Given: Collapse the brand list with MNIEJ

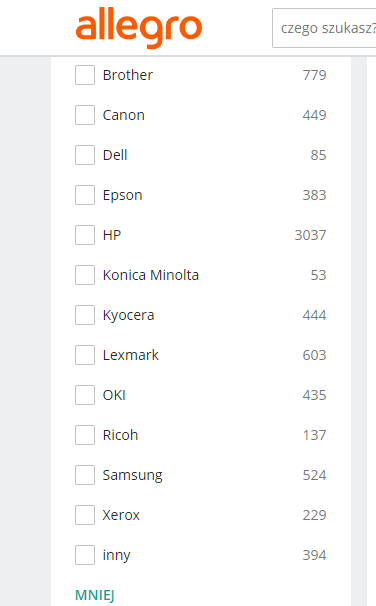Looking at the screenshot, I should pyautogui.click(x=95, y=595).
